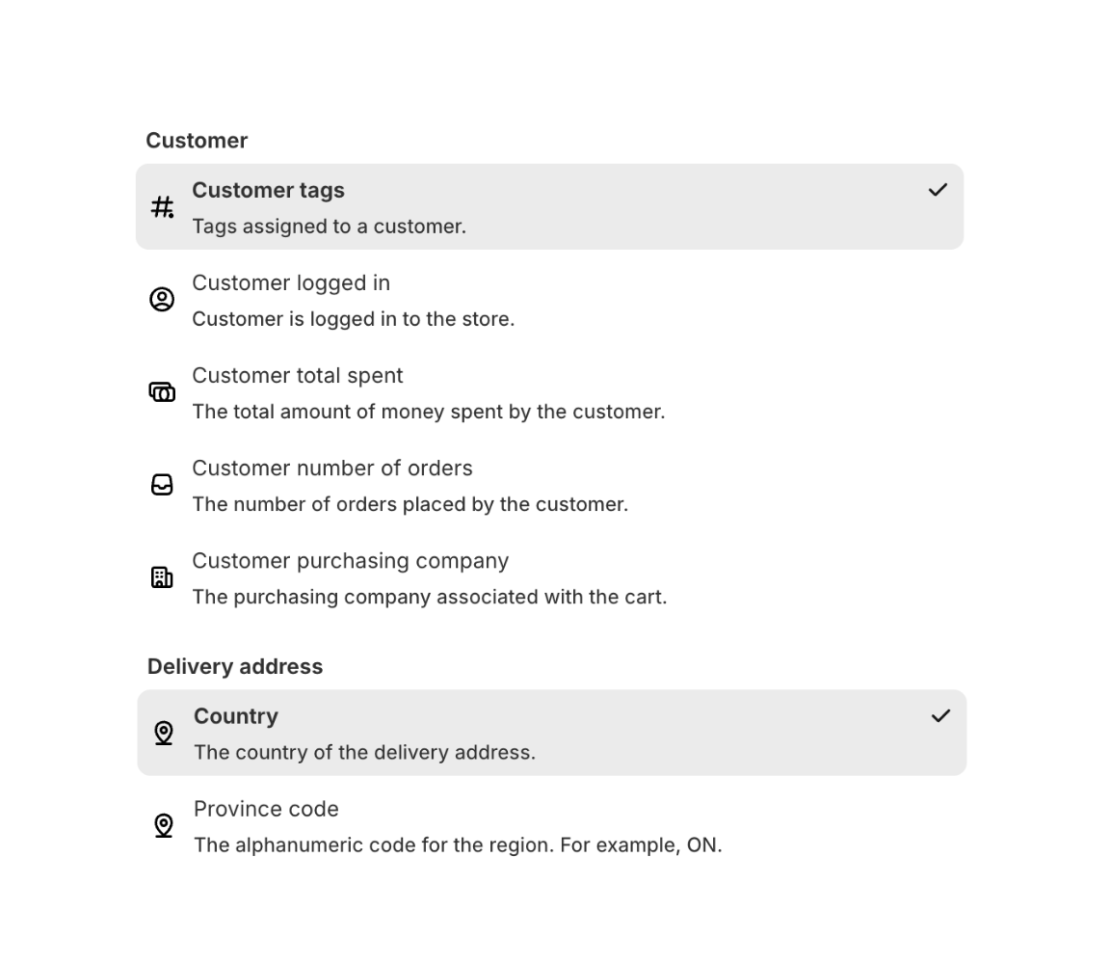Select the person icon for Customer logged in

pos(162,298)
